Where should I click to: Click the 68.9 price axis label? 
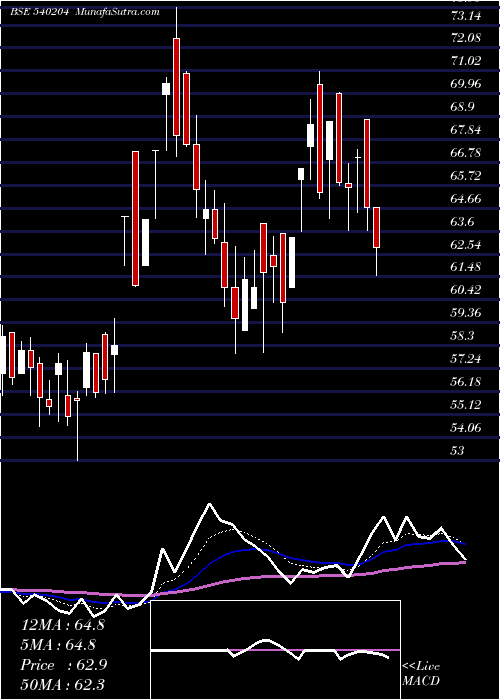(x=464, y=107)
